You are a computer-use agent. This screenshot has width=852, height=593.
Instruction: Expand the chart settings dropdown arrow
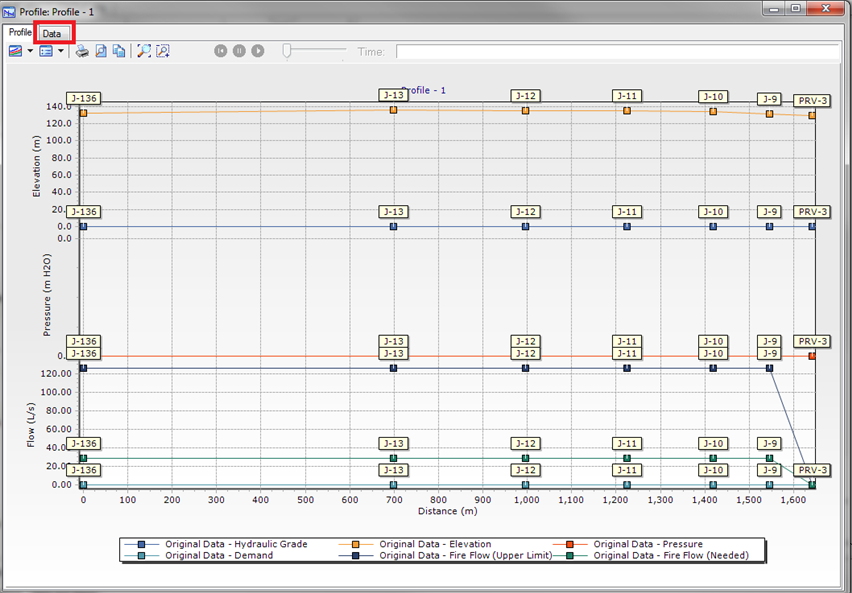click(30, 51)
